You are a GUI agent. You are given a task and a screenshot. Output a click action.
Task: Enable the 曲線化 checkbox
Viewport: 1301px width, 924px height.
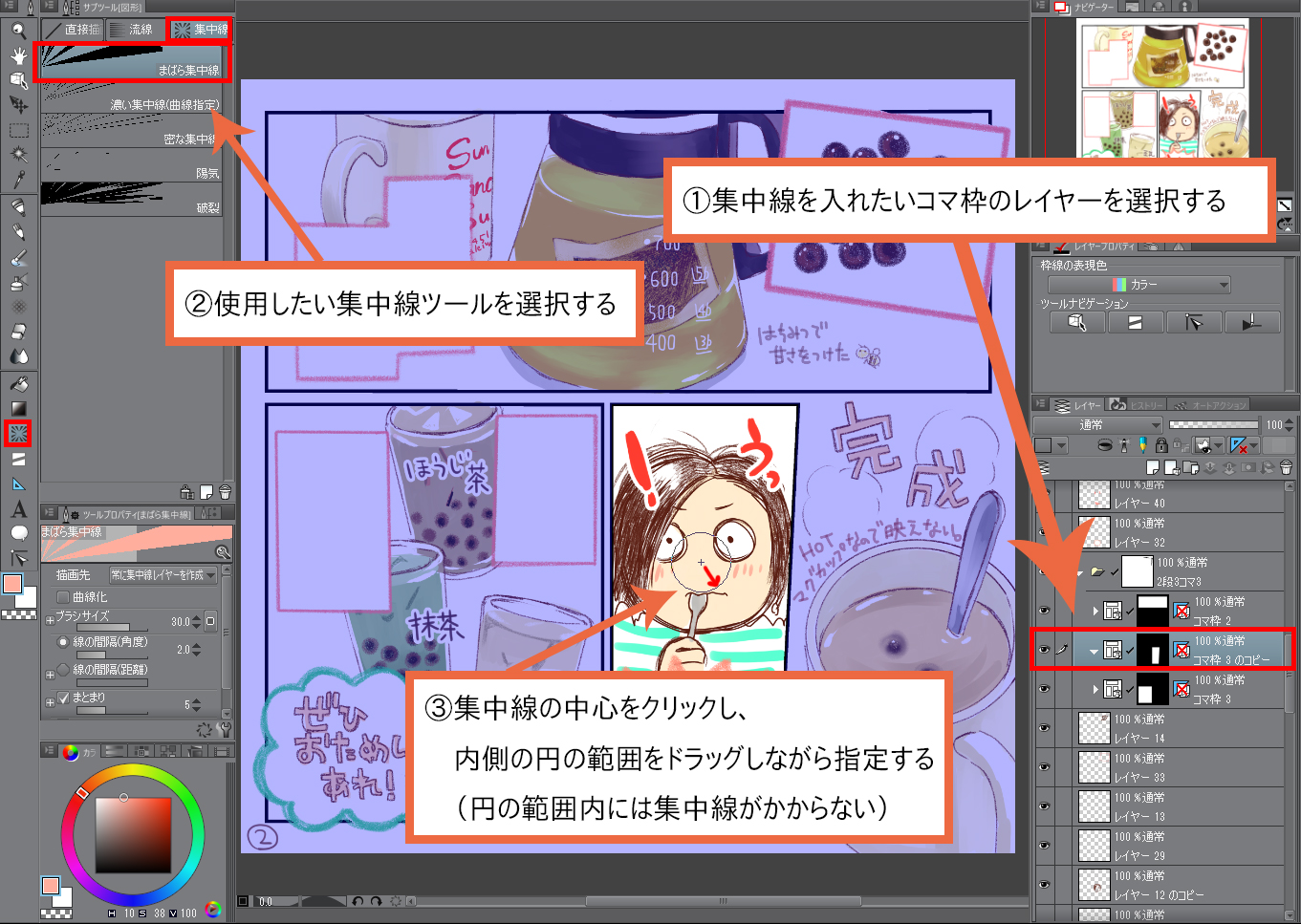63,596
